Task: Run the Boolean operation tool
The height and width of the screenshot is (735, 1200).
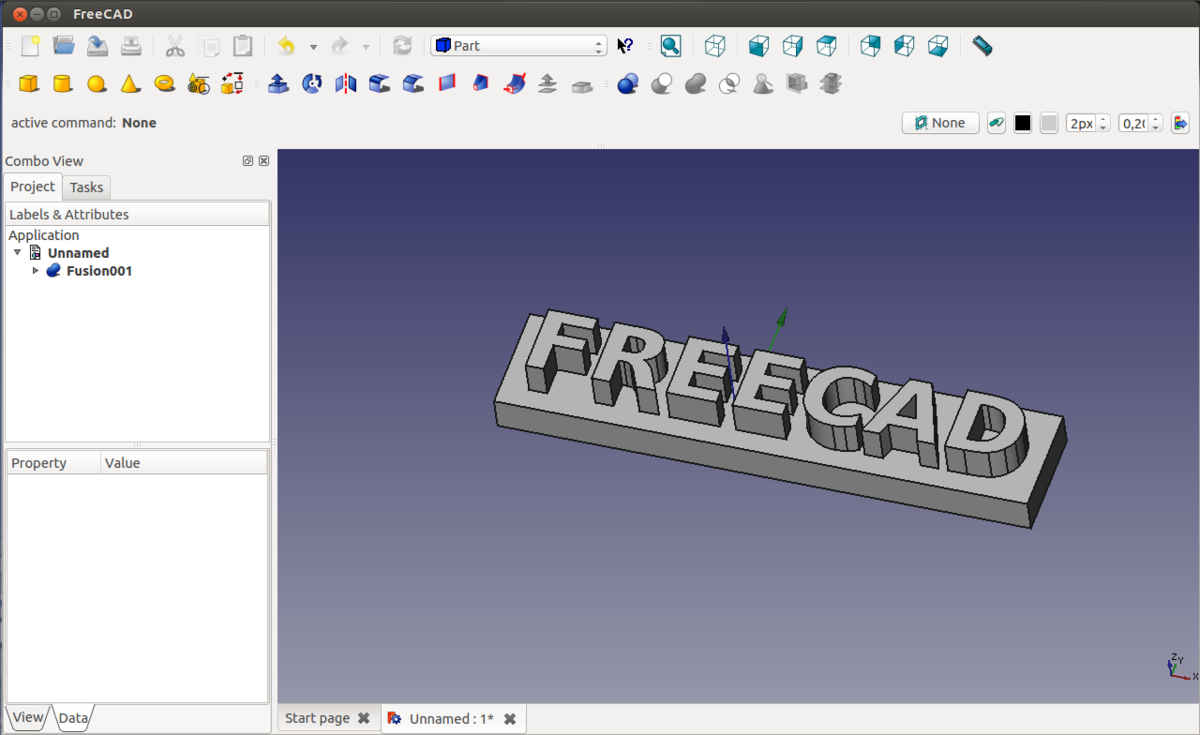Action: 628,84
